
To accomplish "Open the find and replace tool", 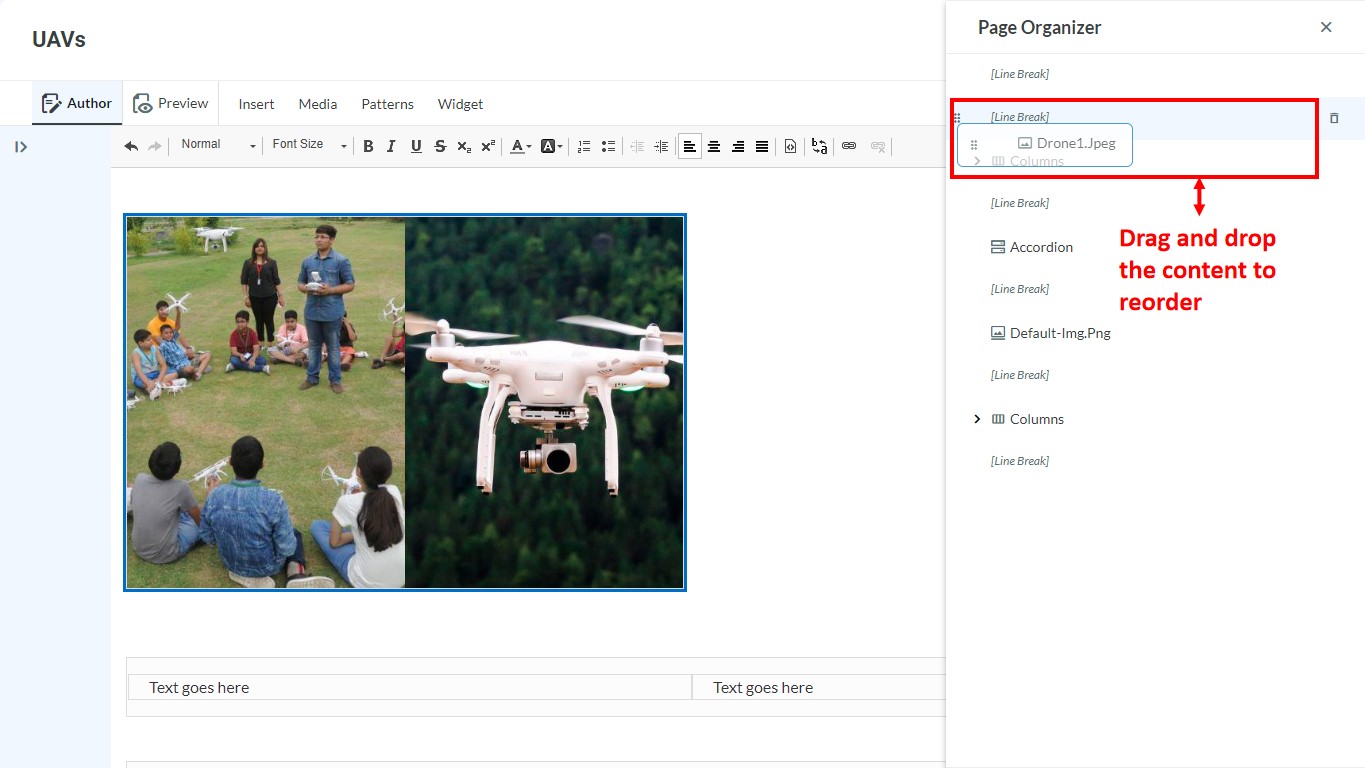I will click(x=820, y=146).
